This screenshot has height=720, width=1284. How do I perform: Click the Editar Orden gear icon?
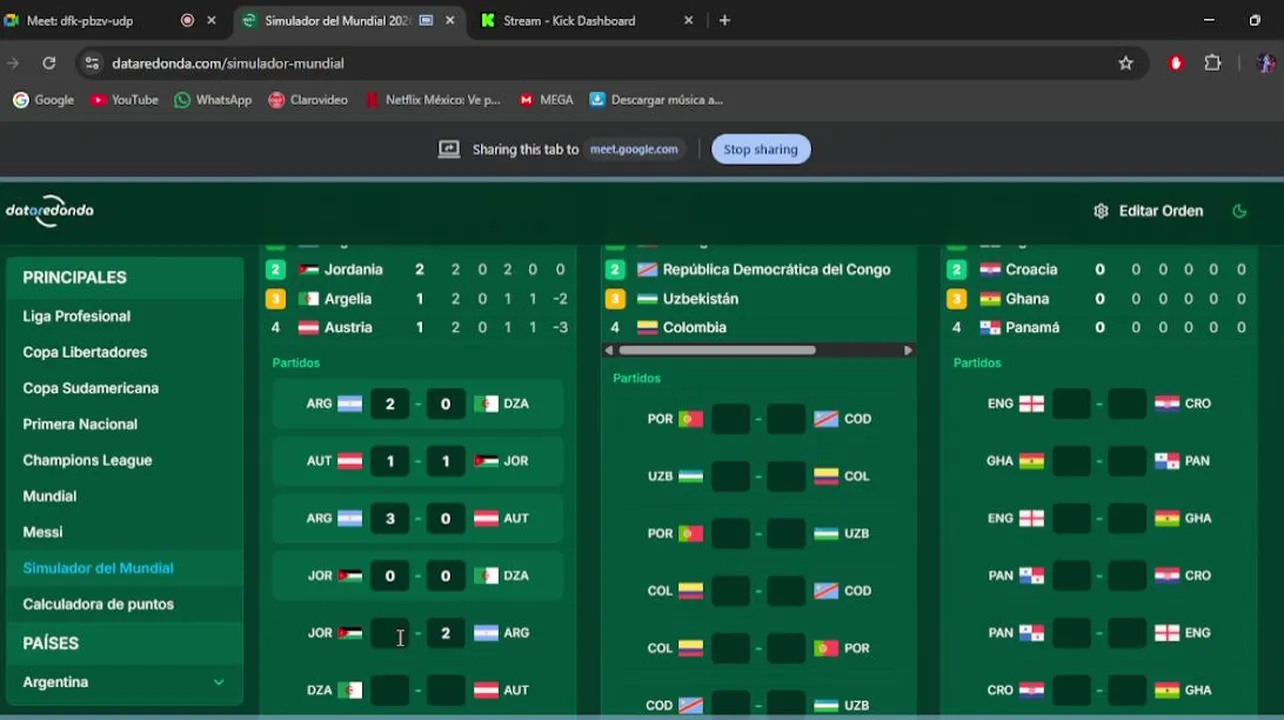(1101, 211)
